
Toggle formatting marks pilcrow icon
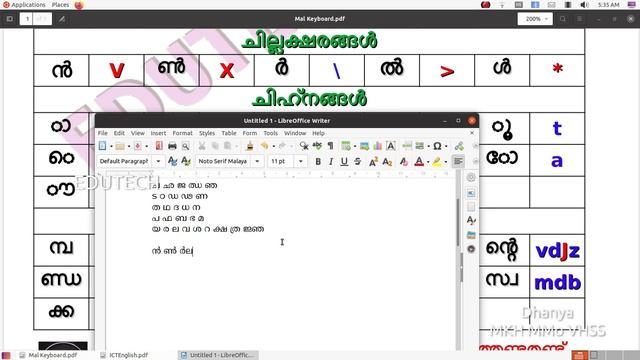(330, 146)
